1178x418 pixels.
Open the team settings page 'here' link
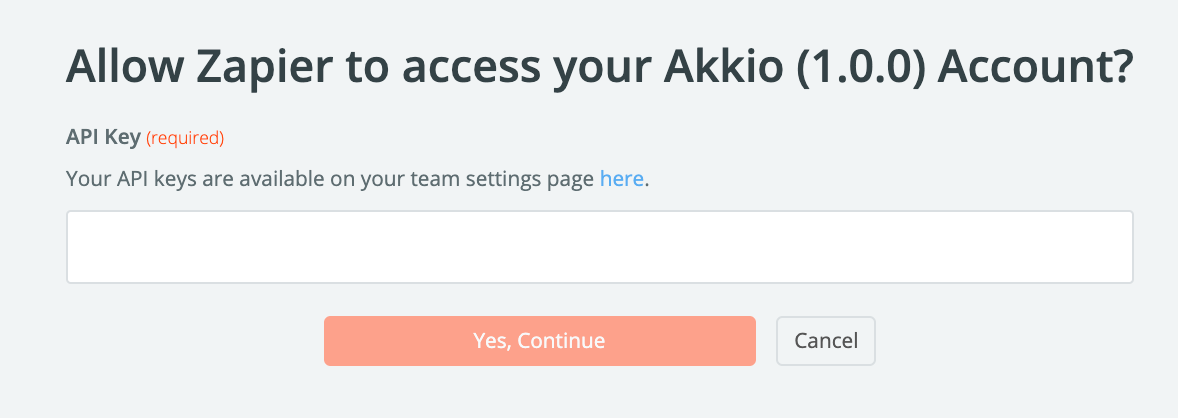point(621,180)
